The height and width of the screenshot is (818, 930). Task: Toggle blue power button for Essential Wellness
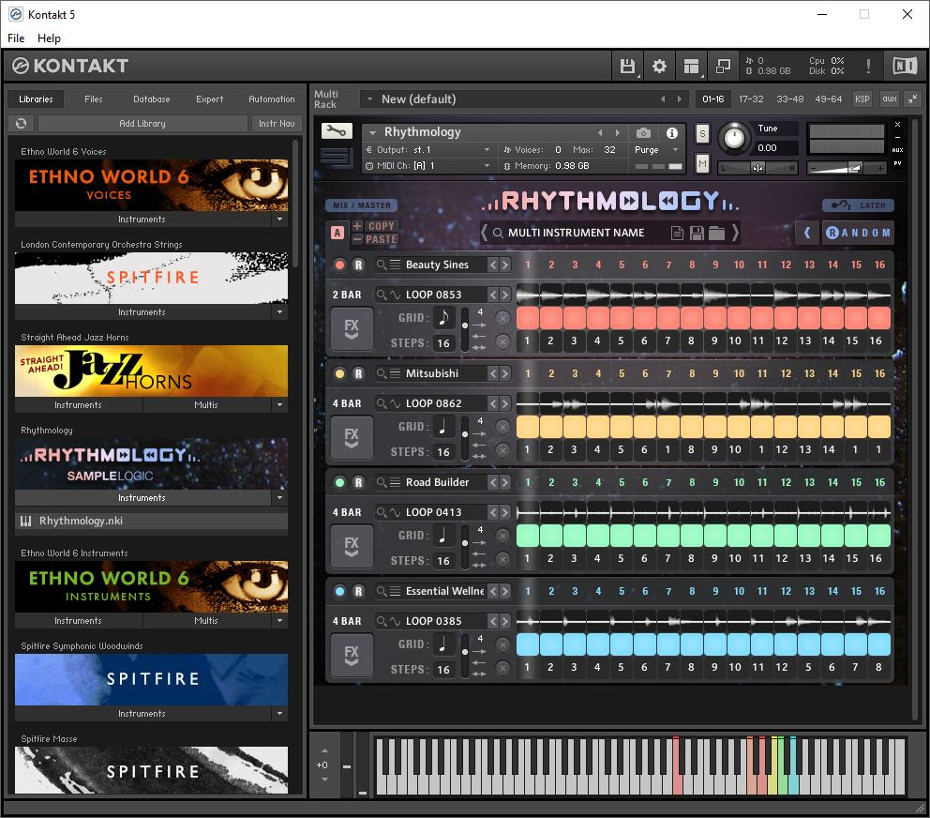pos(339,591)
